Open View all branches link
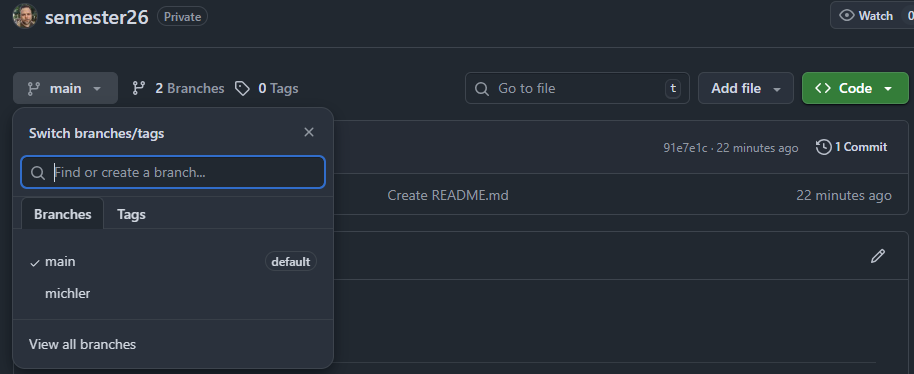This screenshot has height=374, width=914. point(82,344)
